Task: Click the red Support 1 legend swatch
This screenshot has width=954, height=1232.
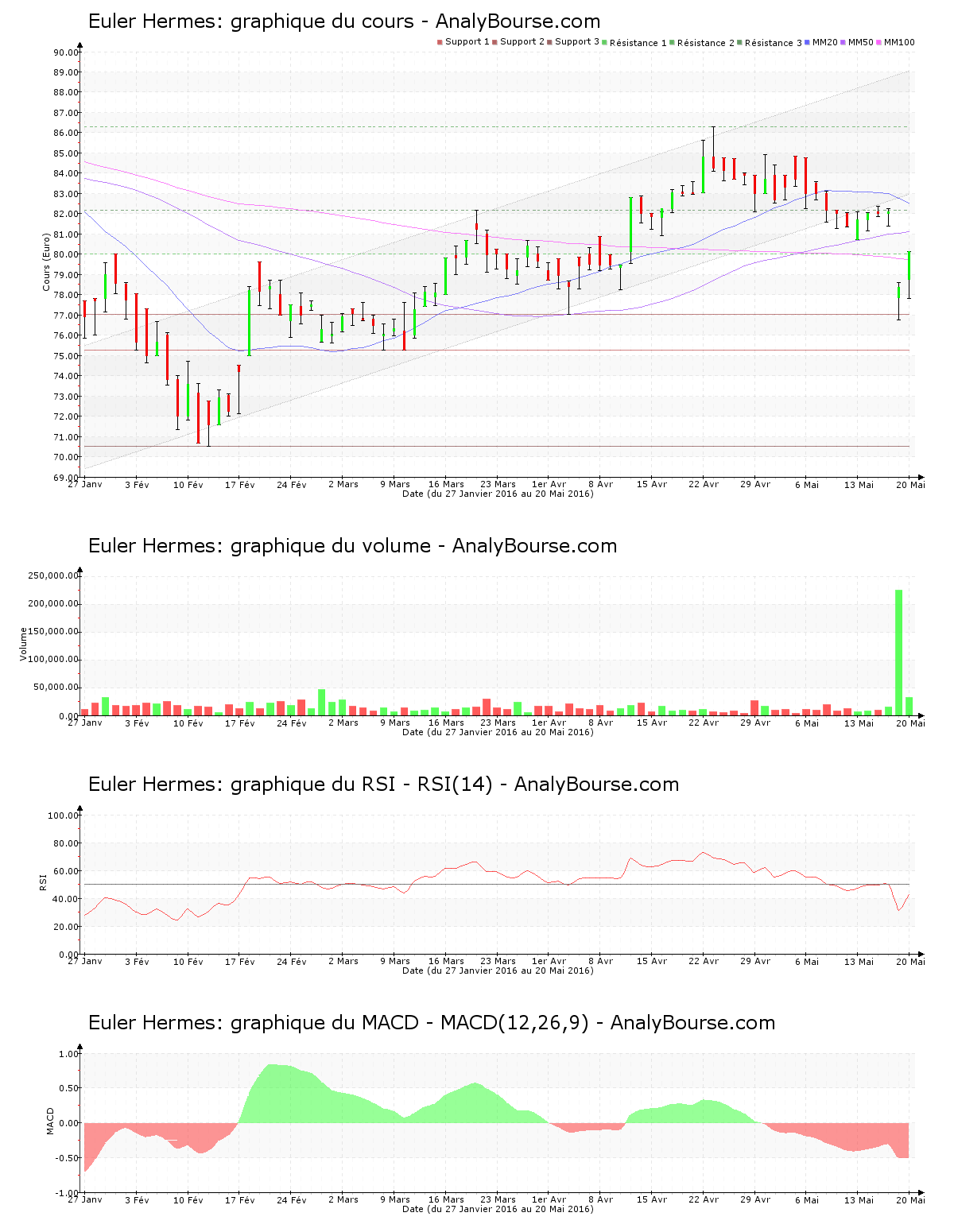Action: [440, 42]
